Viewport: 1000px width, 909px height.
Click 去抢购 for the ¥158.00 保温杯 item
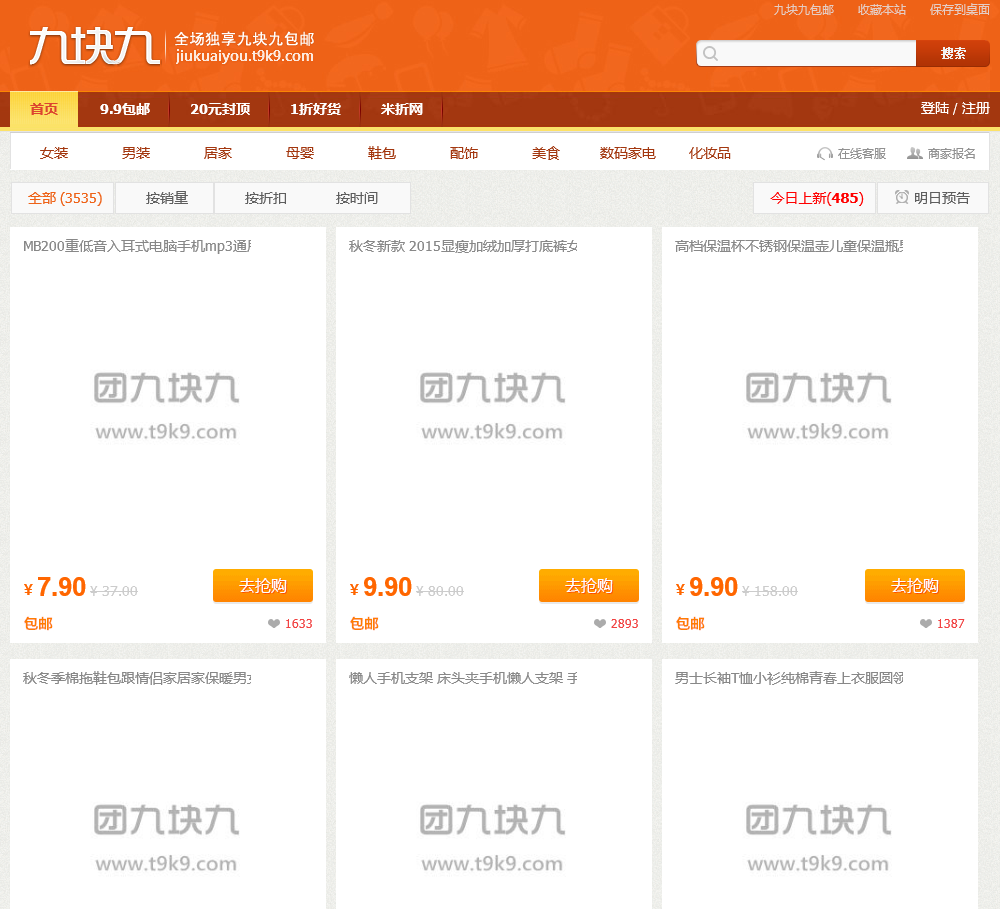tap(915, 586)
